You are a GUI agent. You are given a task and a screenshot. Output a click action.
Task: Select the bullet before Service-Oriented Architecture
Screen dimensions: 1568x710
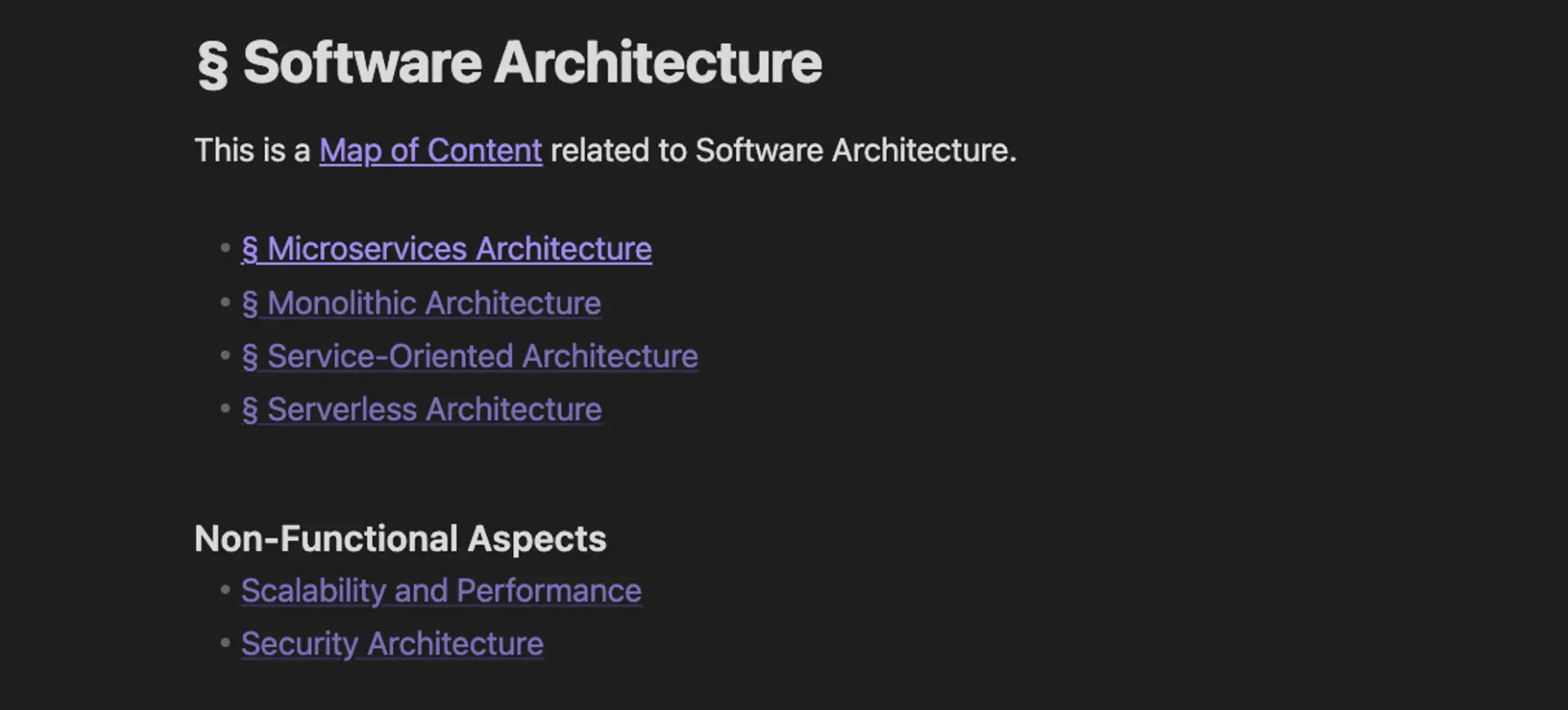click(226, 355)
